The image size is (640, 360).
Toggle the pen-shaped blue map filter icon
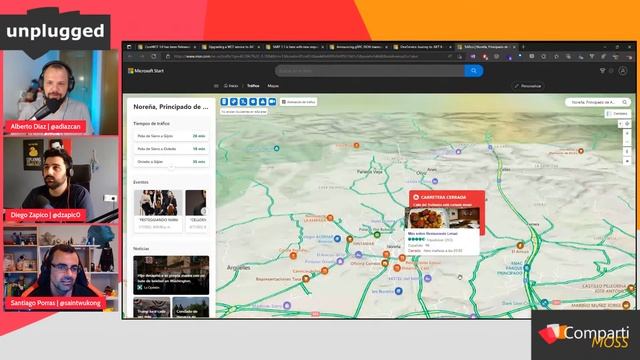point(234,102)
